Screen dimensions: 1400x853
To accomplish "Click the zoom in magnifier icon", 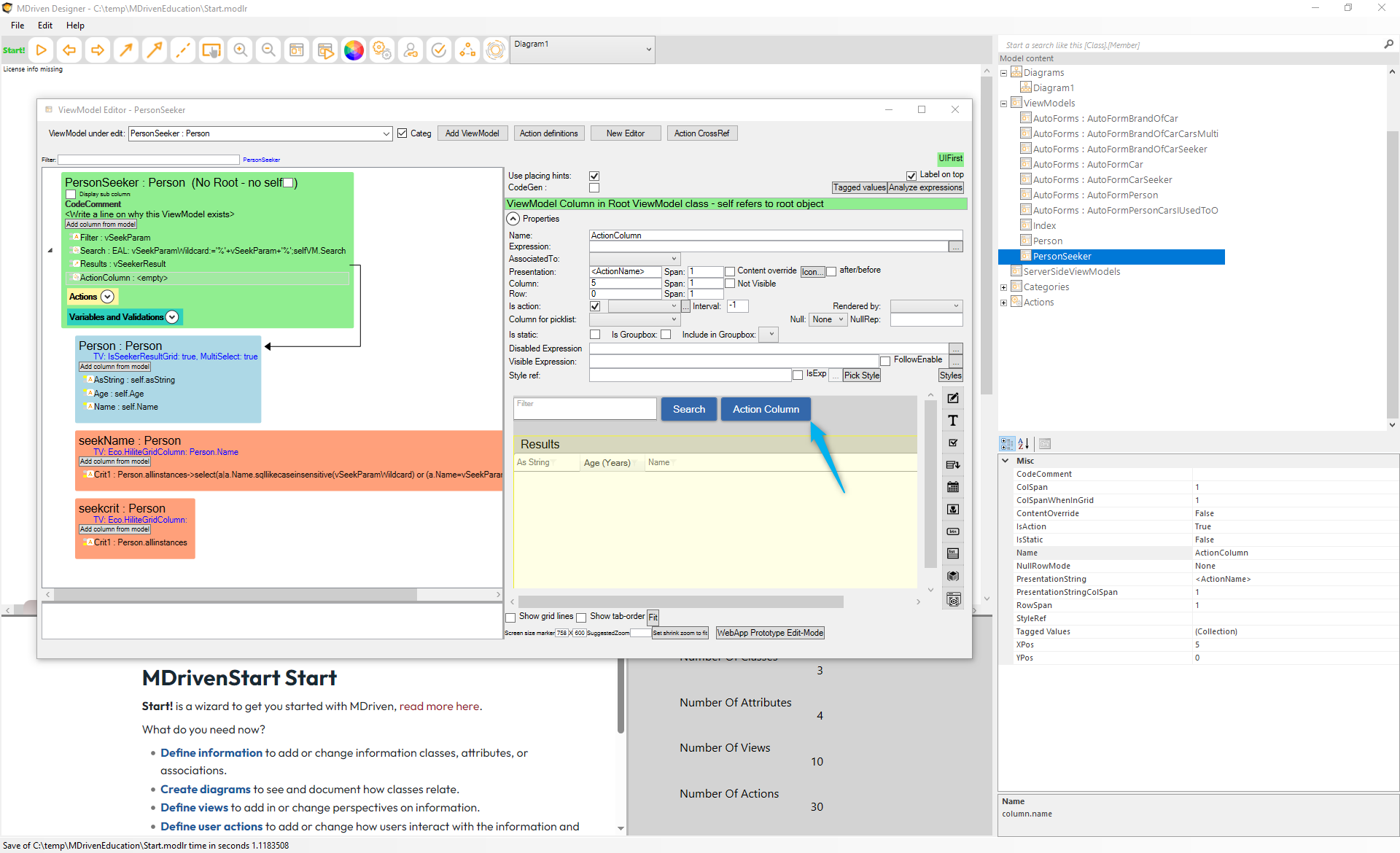I will point(240,50).
